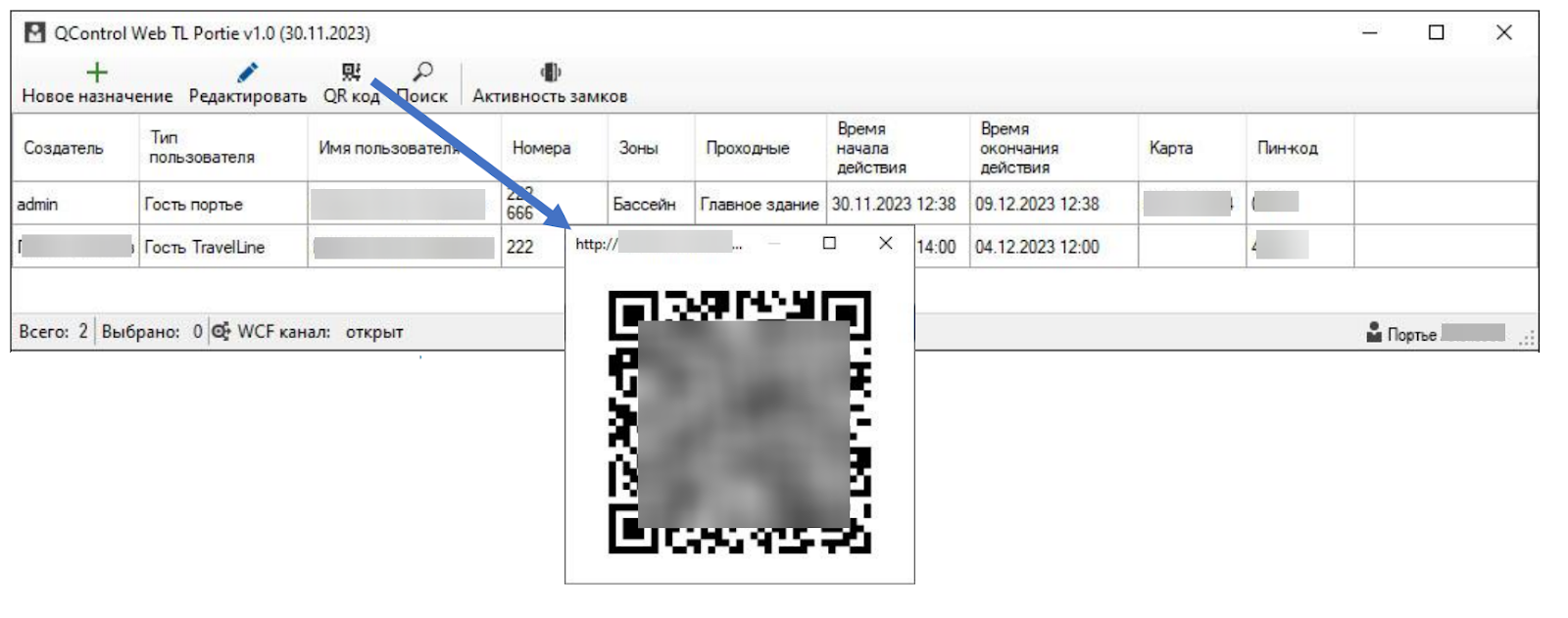Click the Новое назначение label
This screenshot has height=618, width=1568.
(97, 96)
